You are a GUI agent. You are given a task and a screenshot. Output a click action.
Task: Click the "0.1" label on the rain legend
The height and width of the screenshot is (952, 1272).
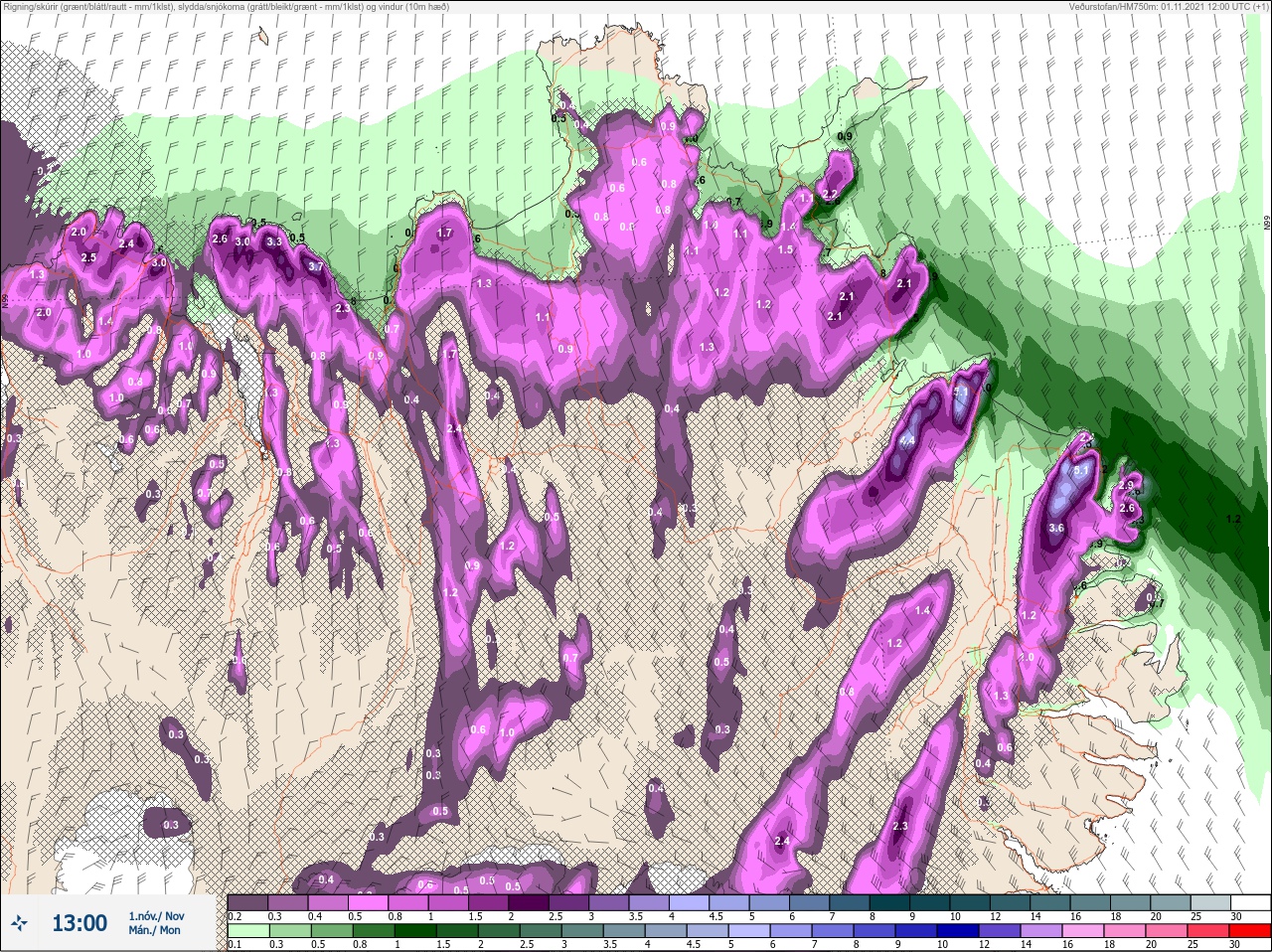pos(236,945)
